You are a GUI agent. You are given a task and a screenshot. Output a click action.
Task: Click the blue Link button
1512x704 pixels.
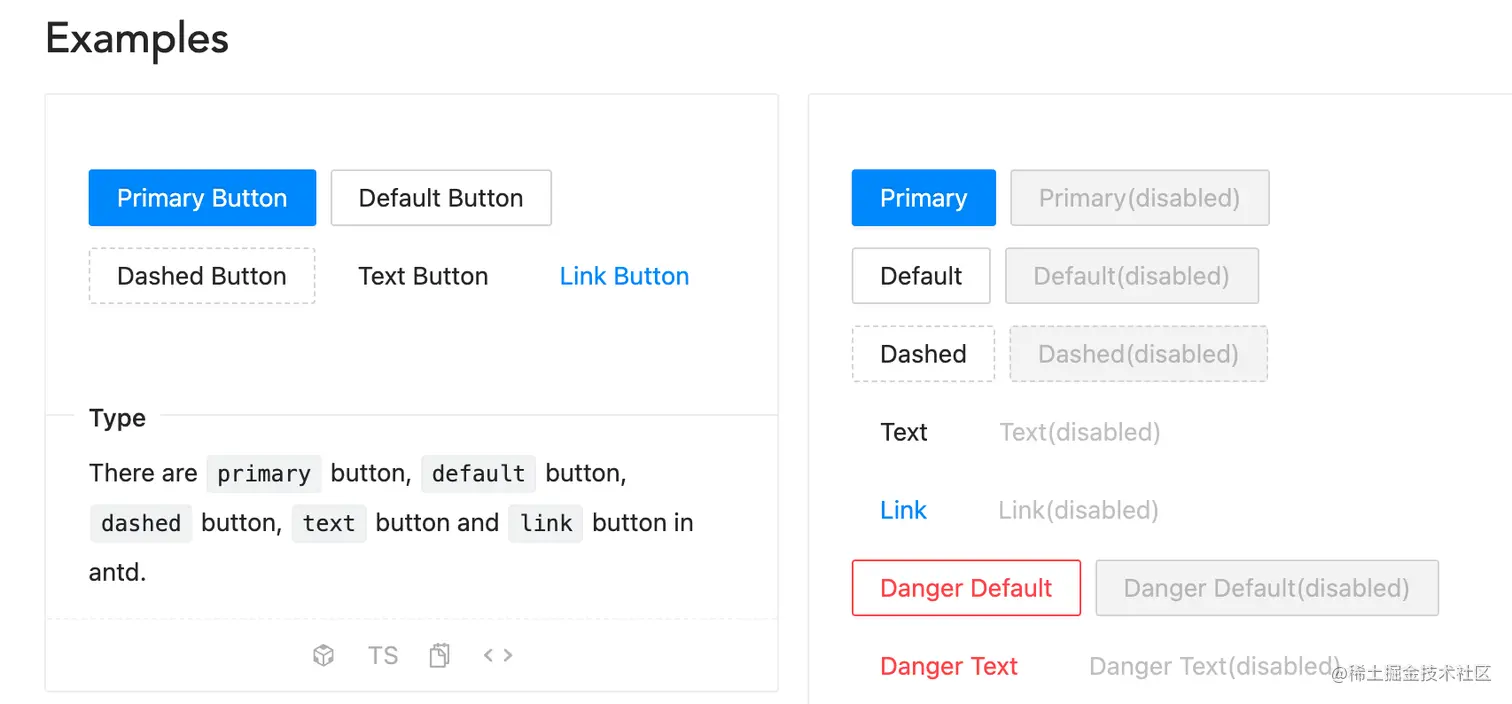903,510
